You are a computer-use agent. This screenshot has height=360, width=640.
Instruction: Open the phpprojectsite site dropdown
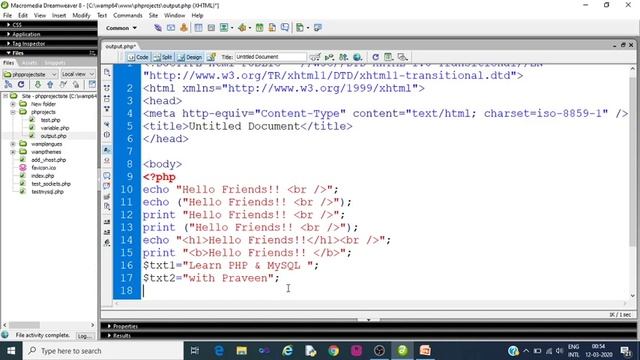[x=30, y=74]
